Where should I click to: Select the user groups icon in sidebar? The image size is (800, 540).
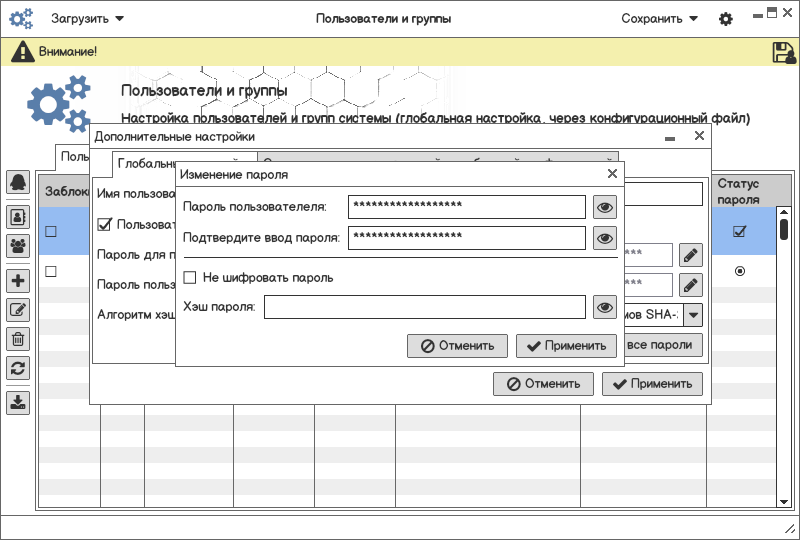click(x=18, y=244)
